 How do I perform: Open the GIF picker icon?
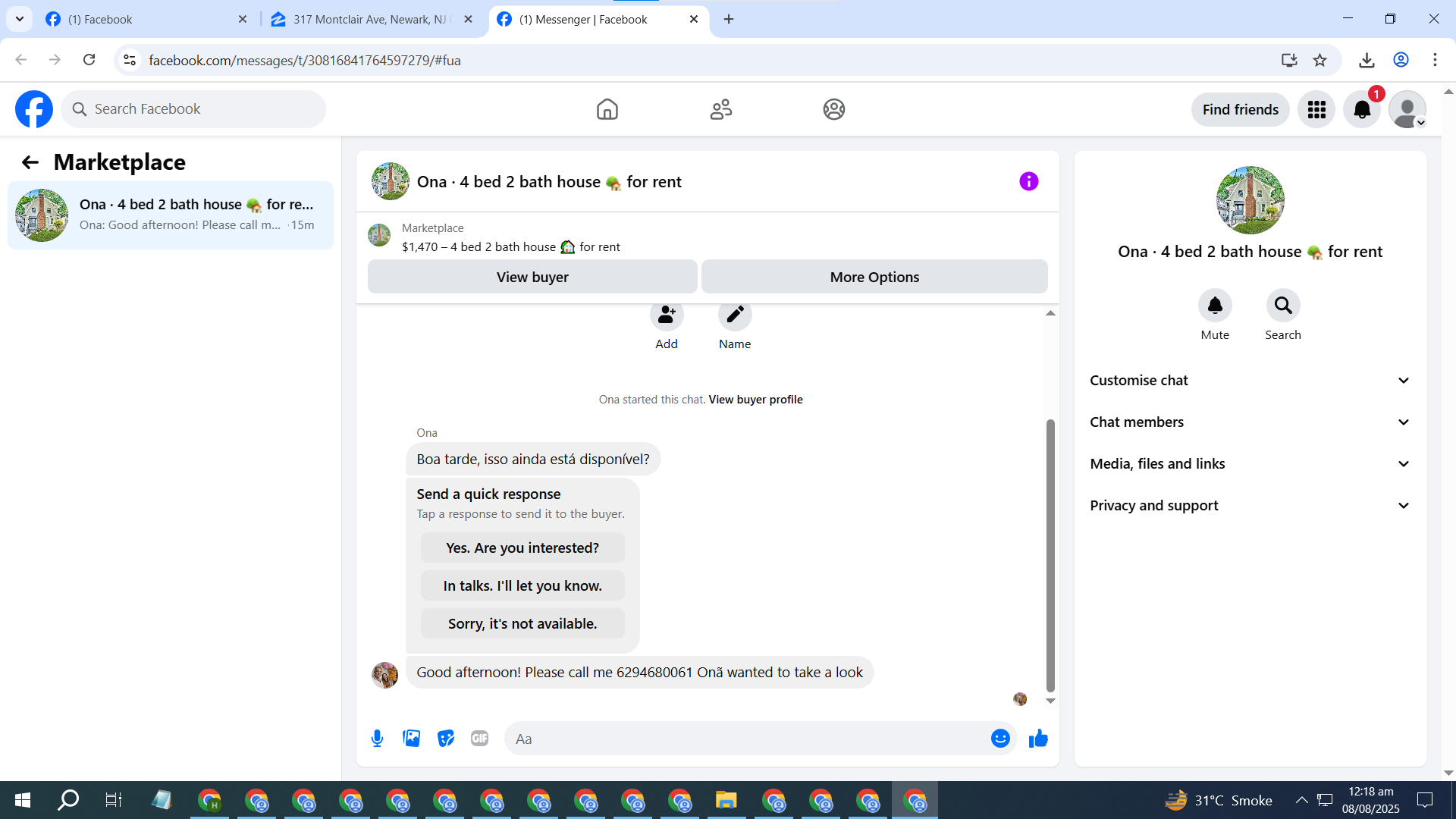479,738
